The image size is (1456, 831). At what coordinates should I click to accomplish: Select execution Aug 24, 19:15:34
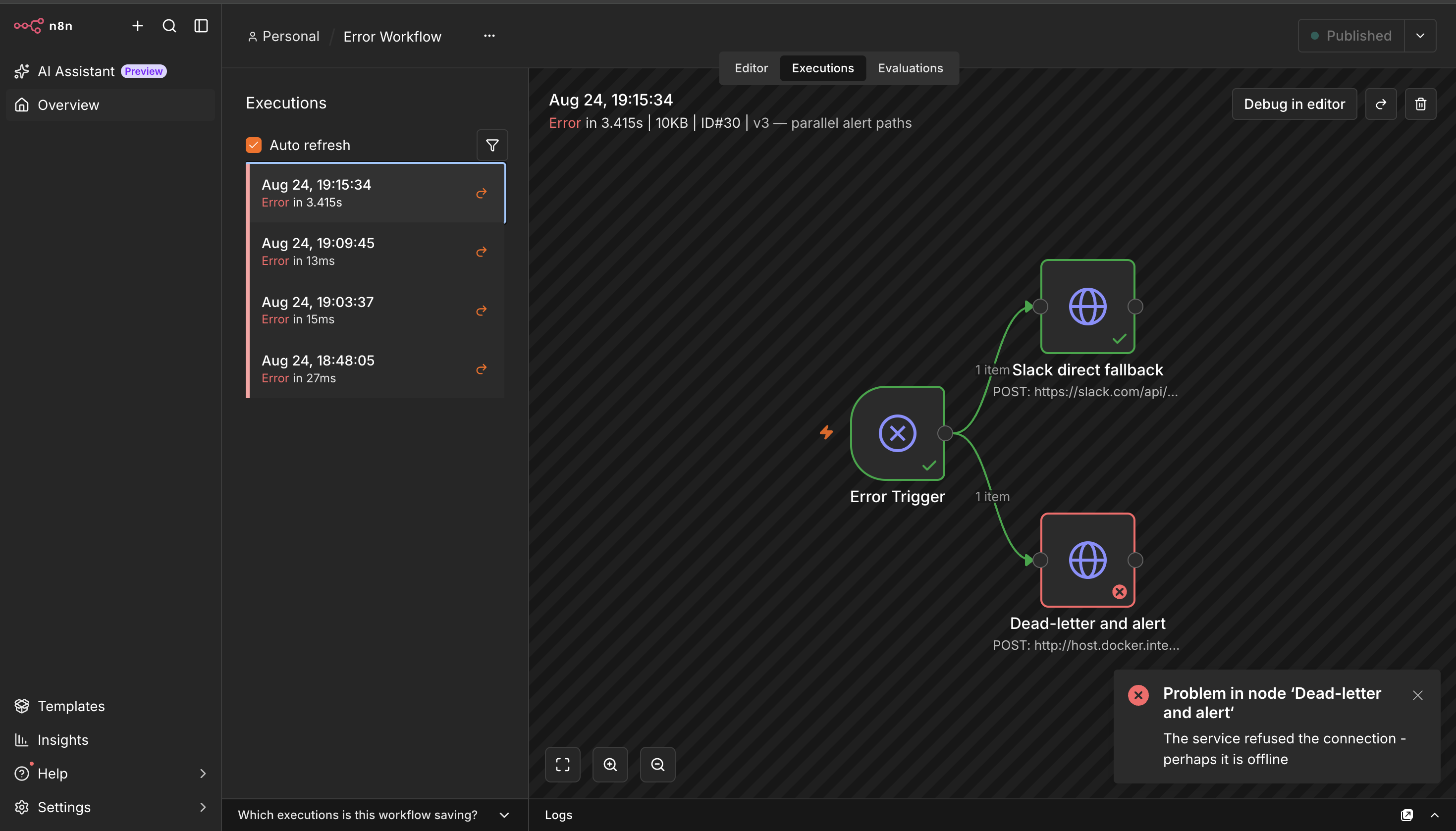coord(376,193)
